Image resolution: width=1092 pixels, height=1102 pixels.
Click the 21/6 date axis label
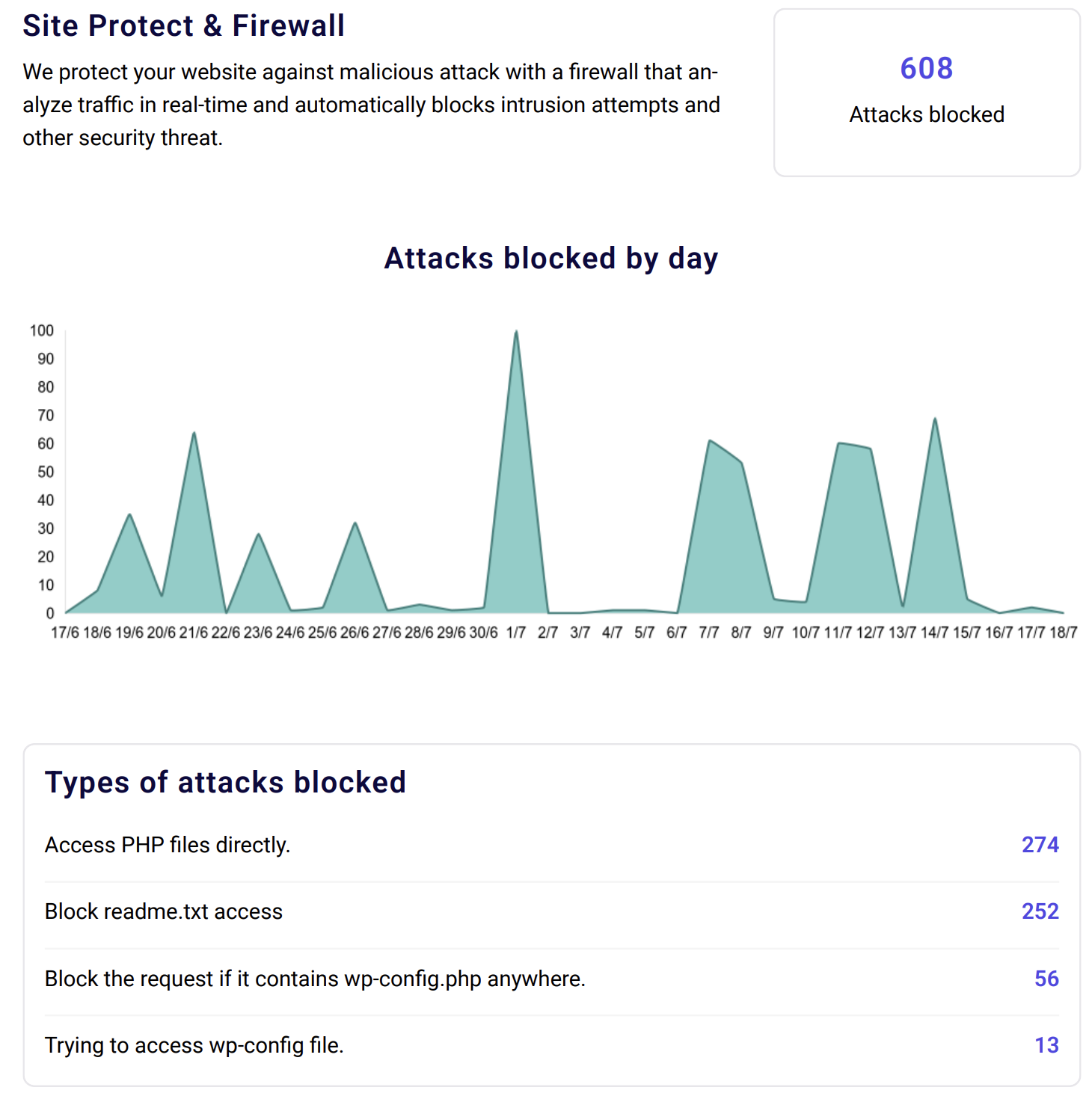(x=194, y=632)
